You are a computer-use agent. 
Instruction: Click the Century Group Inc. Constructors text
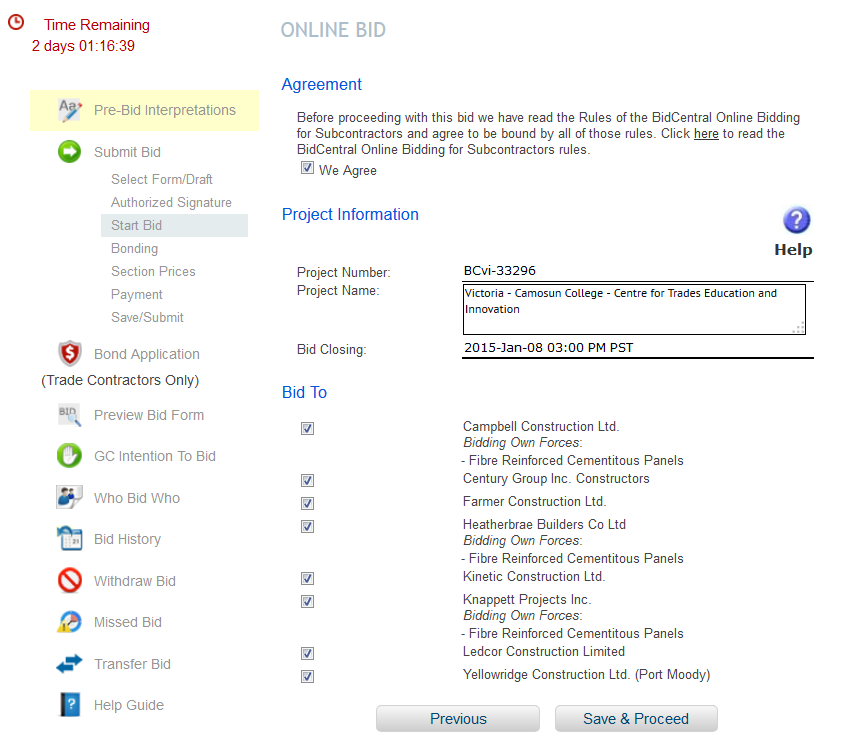pos(556,478)
